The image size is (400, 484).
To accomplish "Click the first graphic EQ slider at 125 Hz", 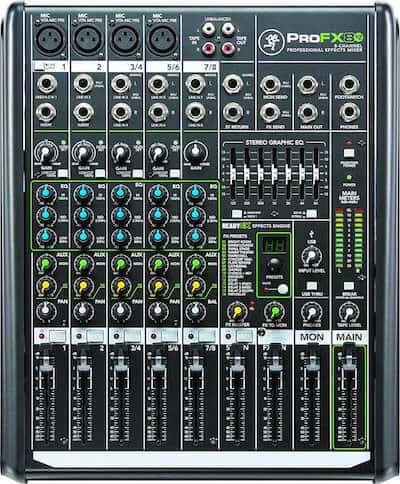I will click(x=233, y=173).
